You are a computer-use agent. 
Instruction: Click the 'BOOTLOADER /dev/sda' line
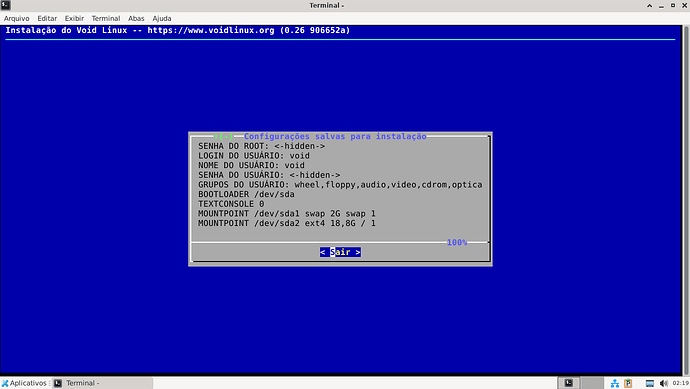(x=246, y=194)
